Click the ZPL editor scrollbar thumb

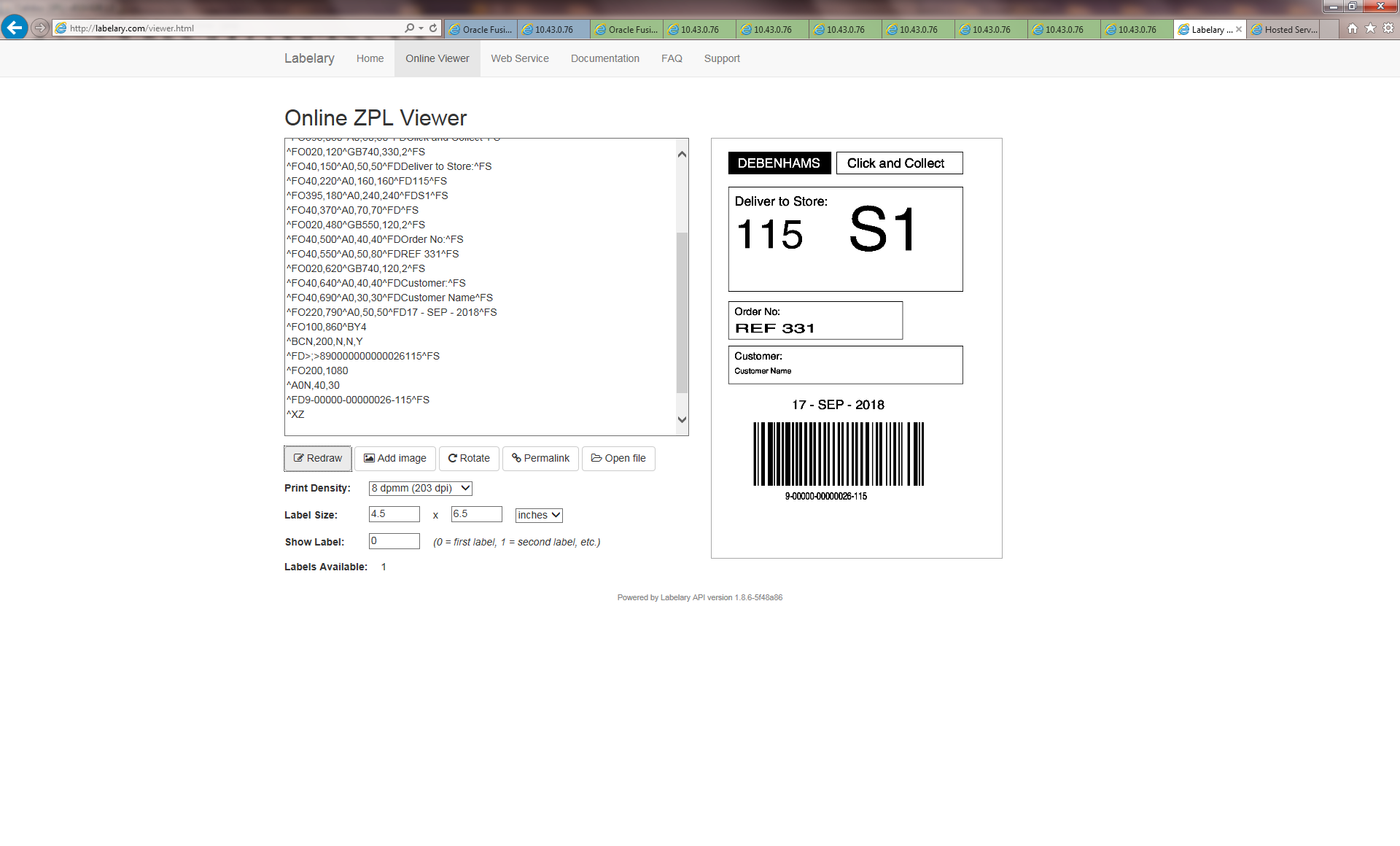point(682,312)
